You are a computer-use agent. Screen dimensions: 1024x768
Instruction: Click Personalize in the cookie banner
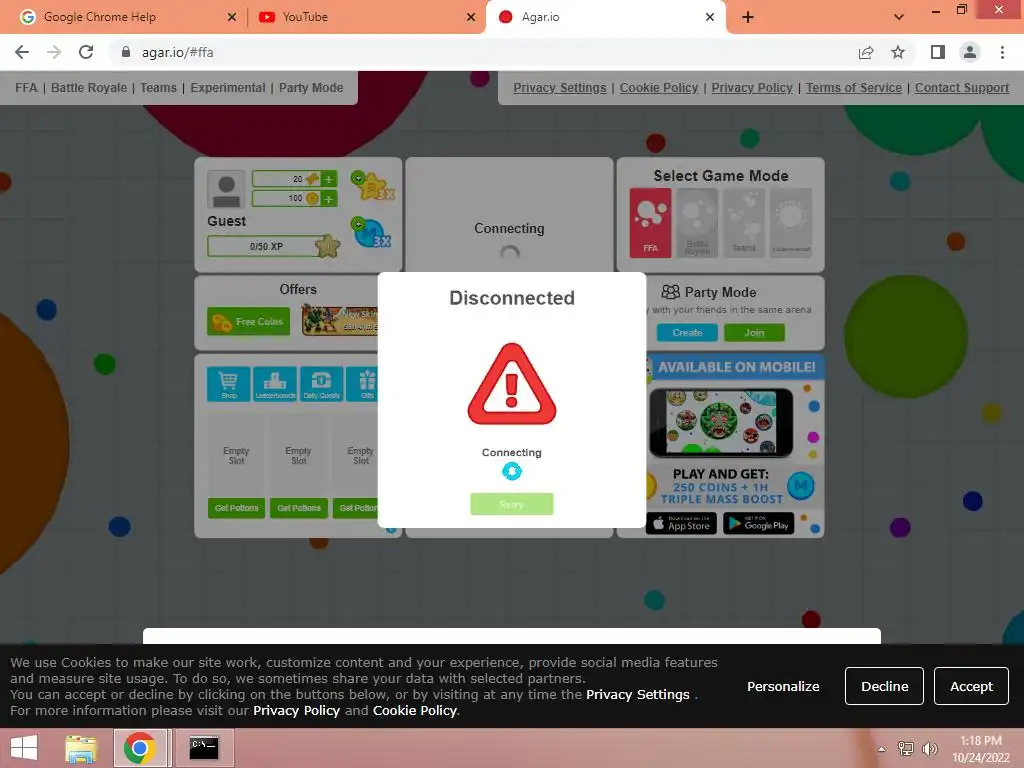tap(783, 686)
